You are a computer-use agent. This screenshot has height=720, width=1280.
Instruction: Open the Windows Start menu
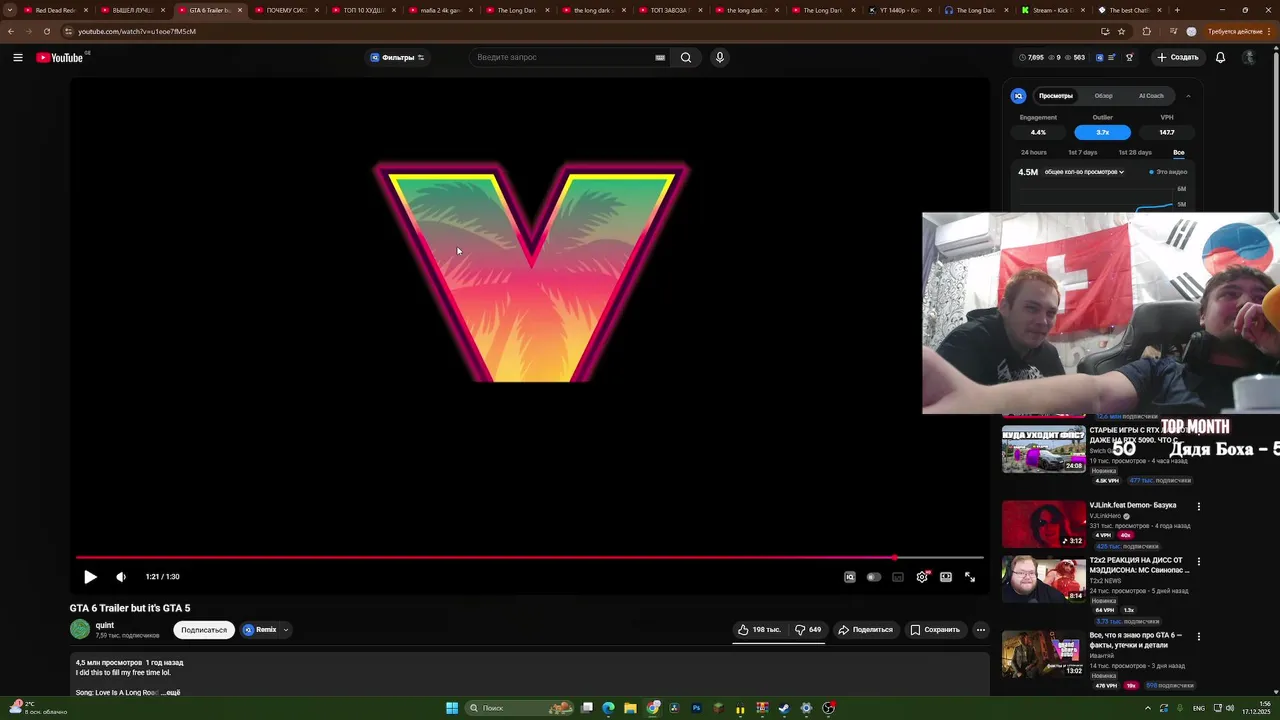tap(452, 708)
